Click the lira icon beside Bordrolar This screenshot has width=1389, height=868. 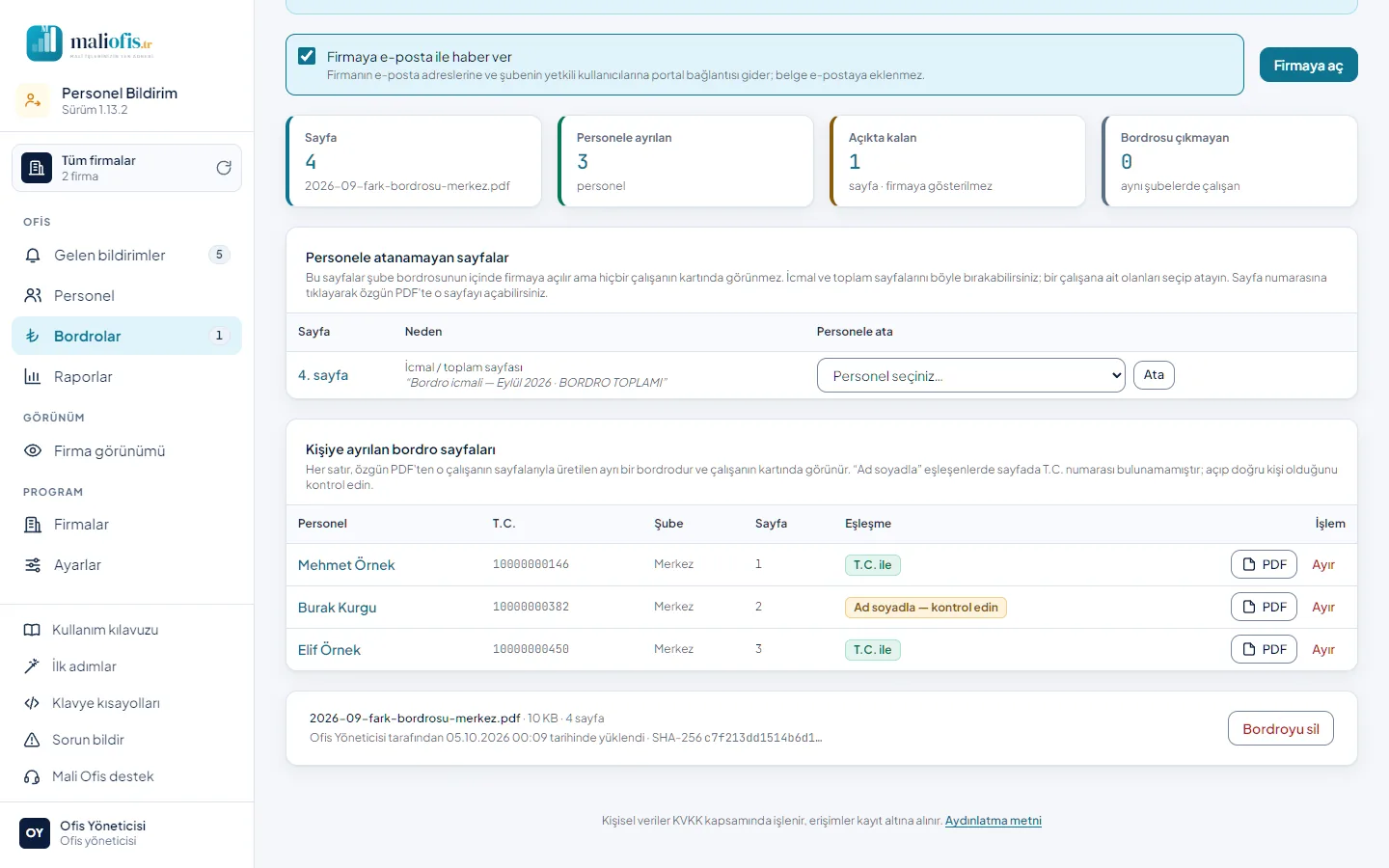[33, 337]
